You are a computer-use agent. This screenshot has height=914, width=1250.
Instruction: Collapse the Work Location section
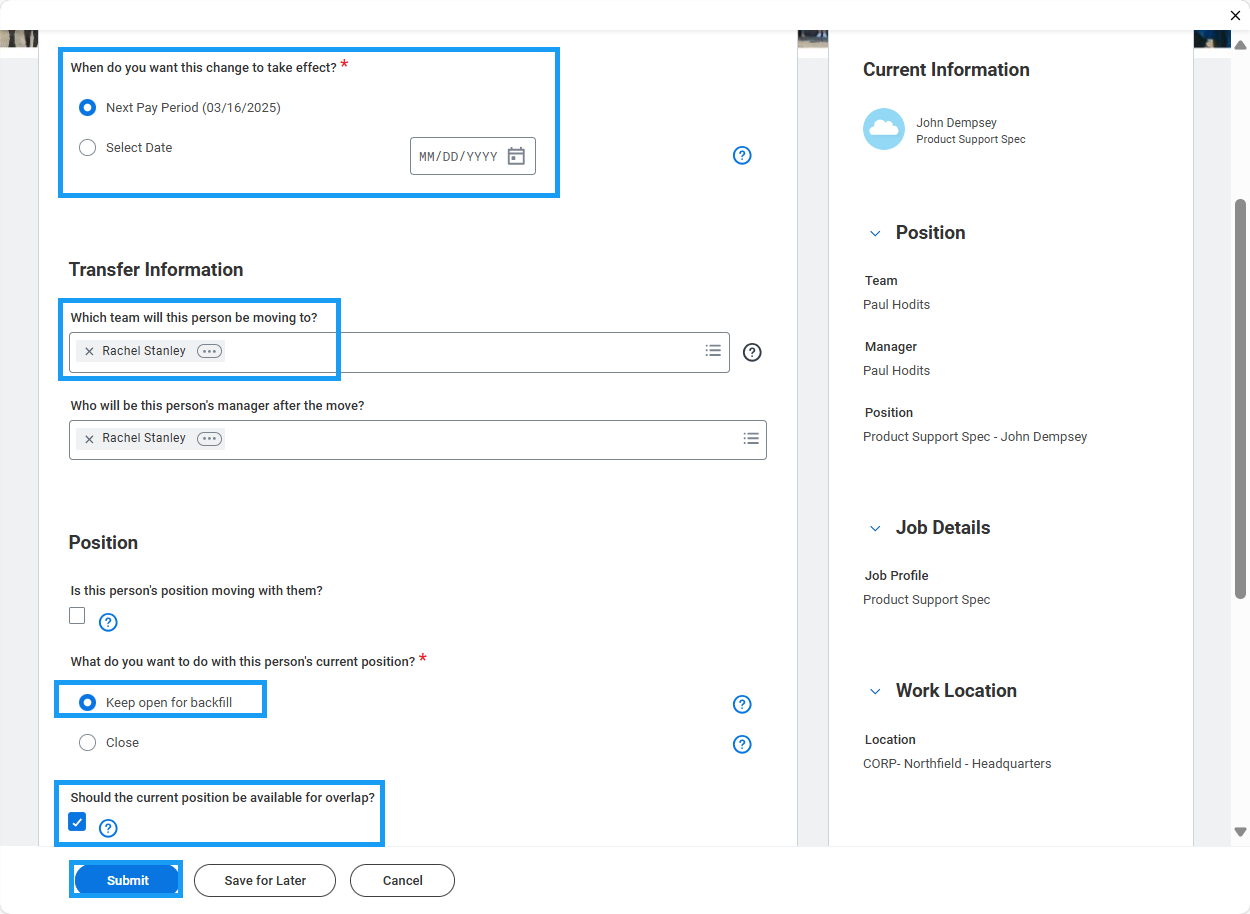(x=875, y=691)
